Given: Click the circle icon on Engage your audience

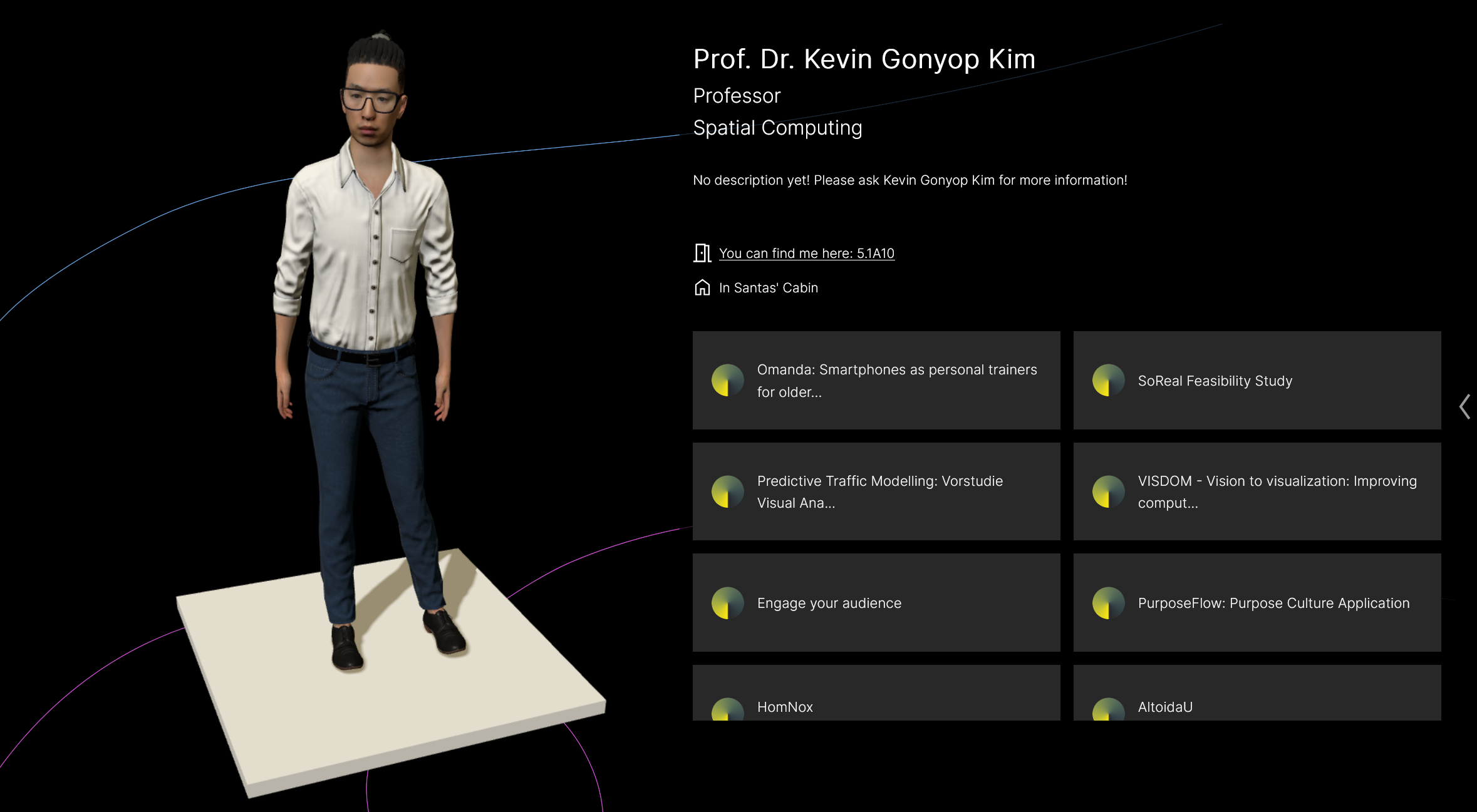Looking at the screenshot, I should tap(728, 603).
